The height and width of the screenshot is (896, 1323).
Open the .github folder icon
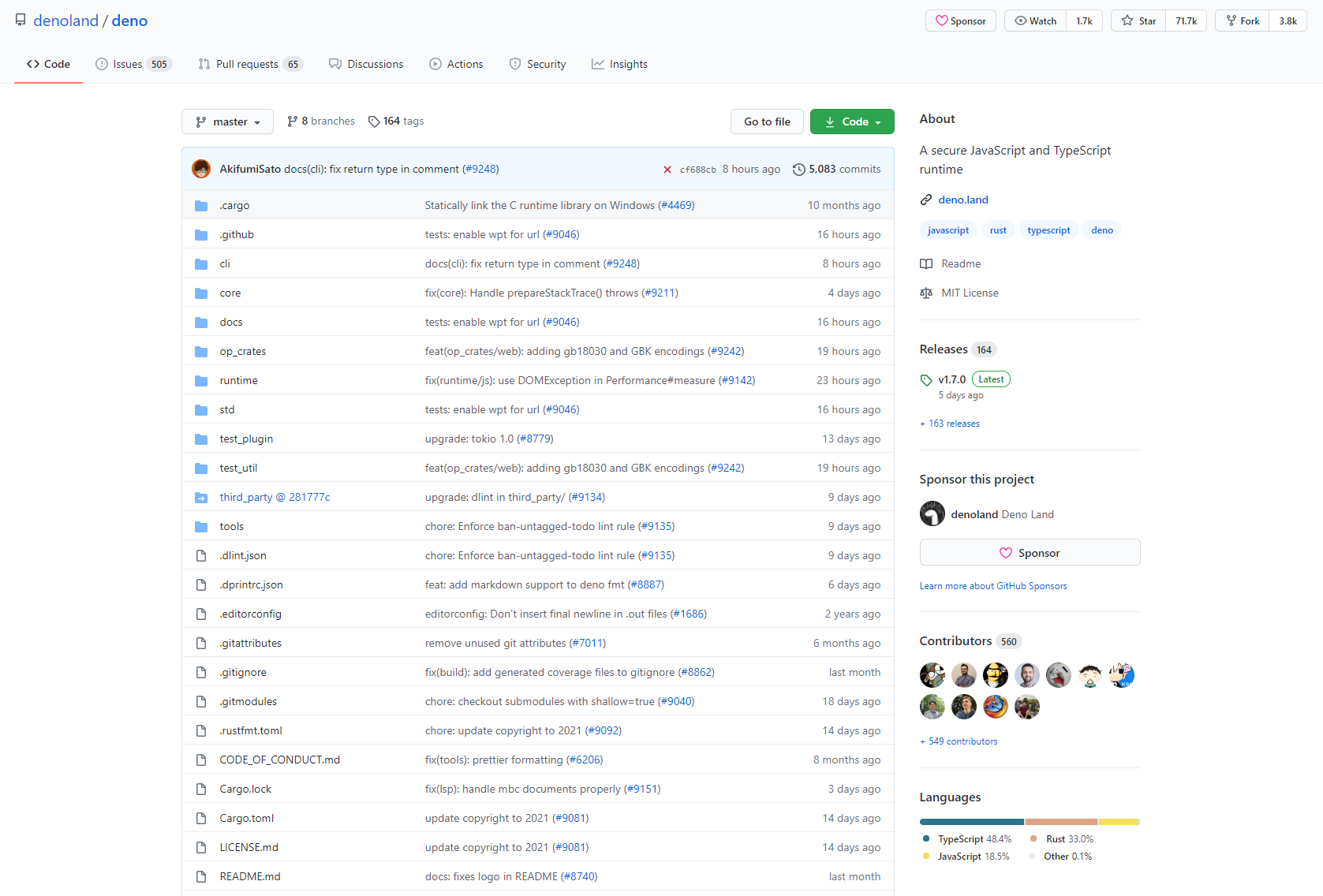point(201,235)
